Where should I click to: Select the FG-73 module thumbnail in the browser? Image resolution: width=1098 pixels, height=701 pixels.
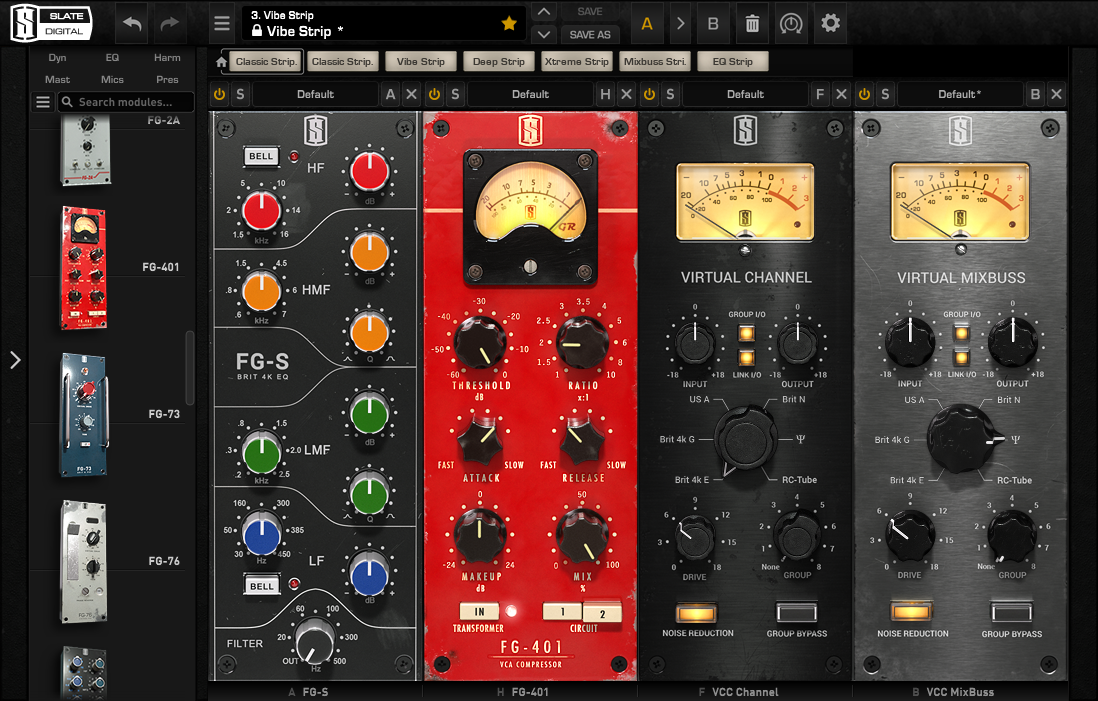coord(84,415)
